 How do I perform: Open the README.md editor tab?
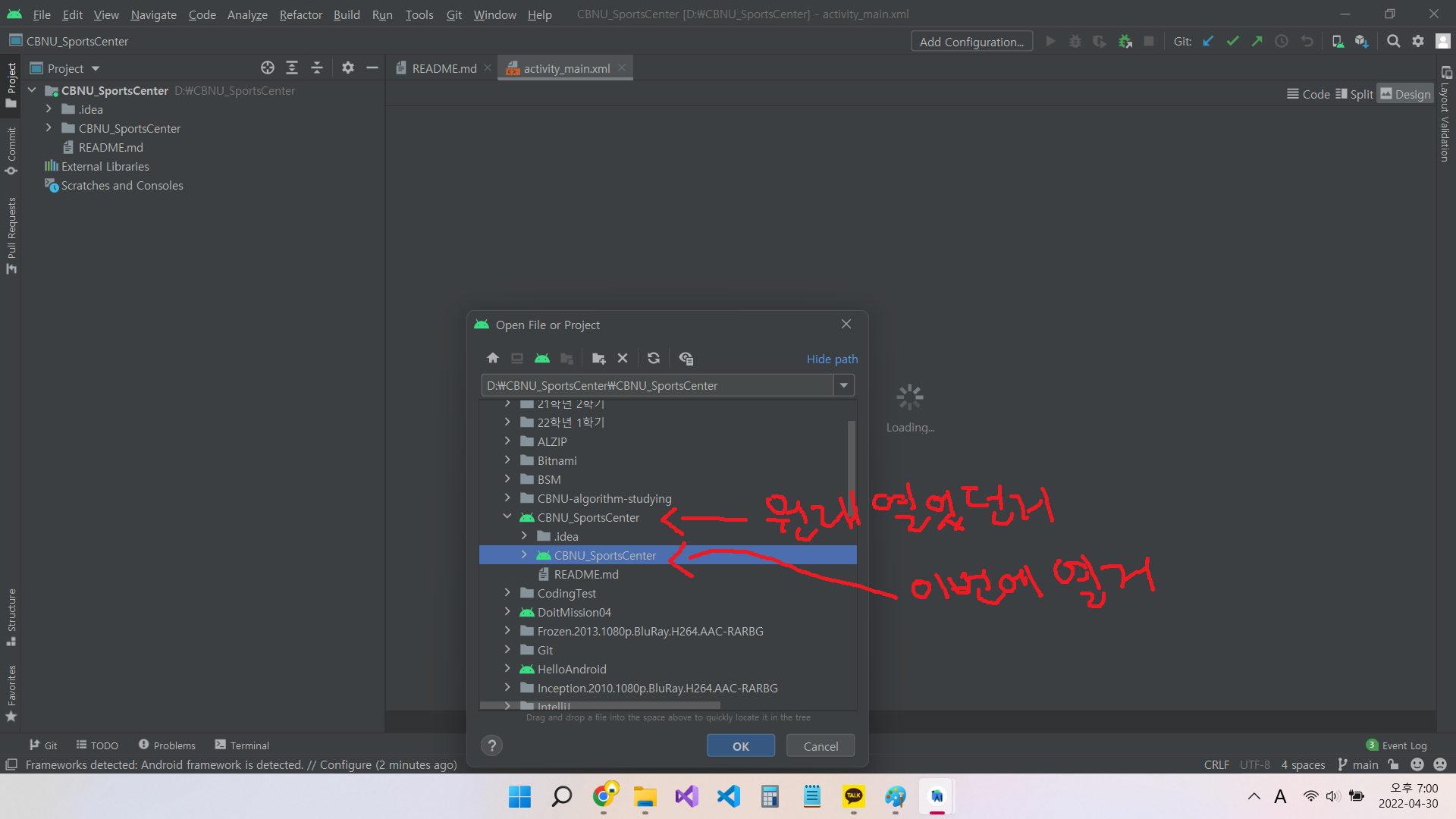[444, 68]
